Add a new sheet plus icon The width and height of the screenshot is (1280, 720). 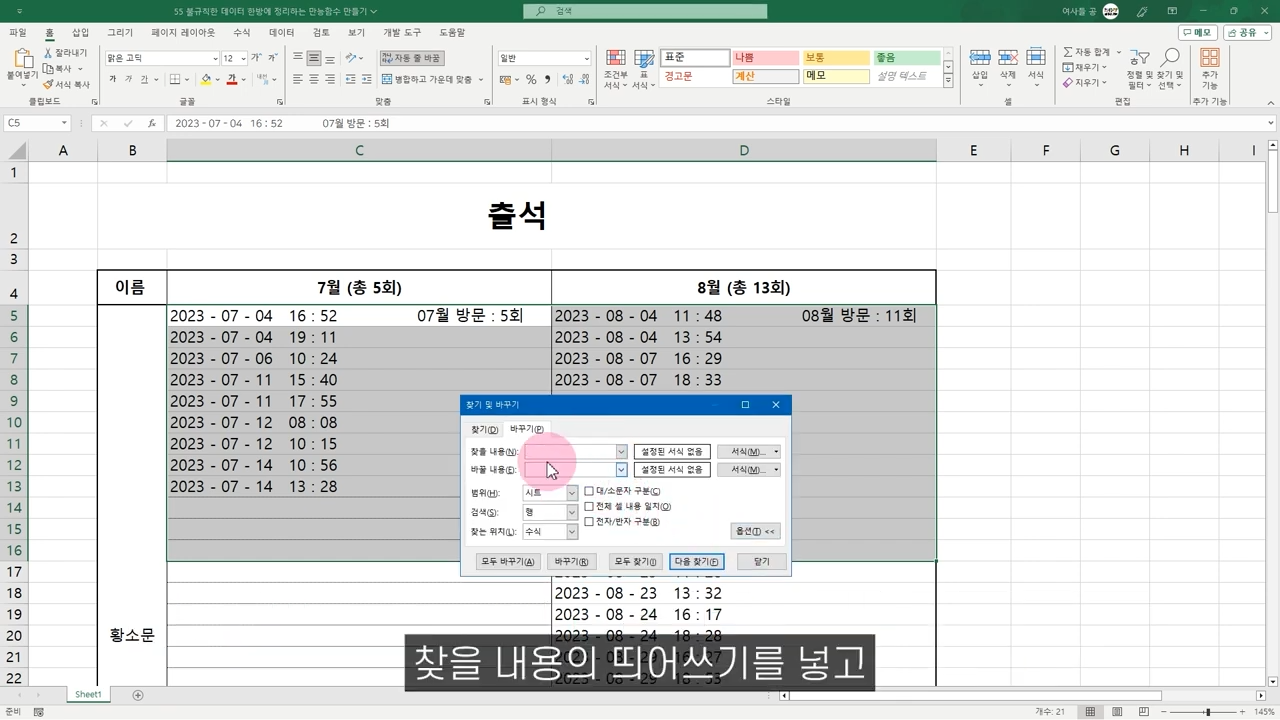coord(138,695)
